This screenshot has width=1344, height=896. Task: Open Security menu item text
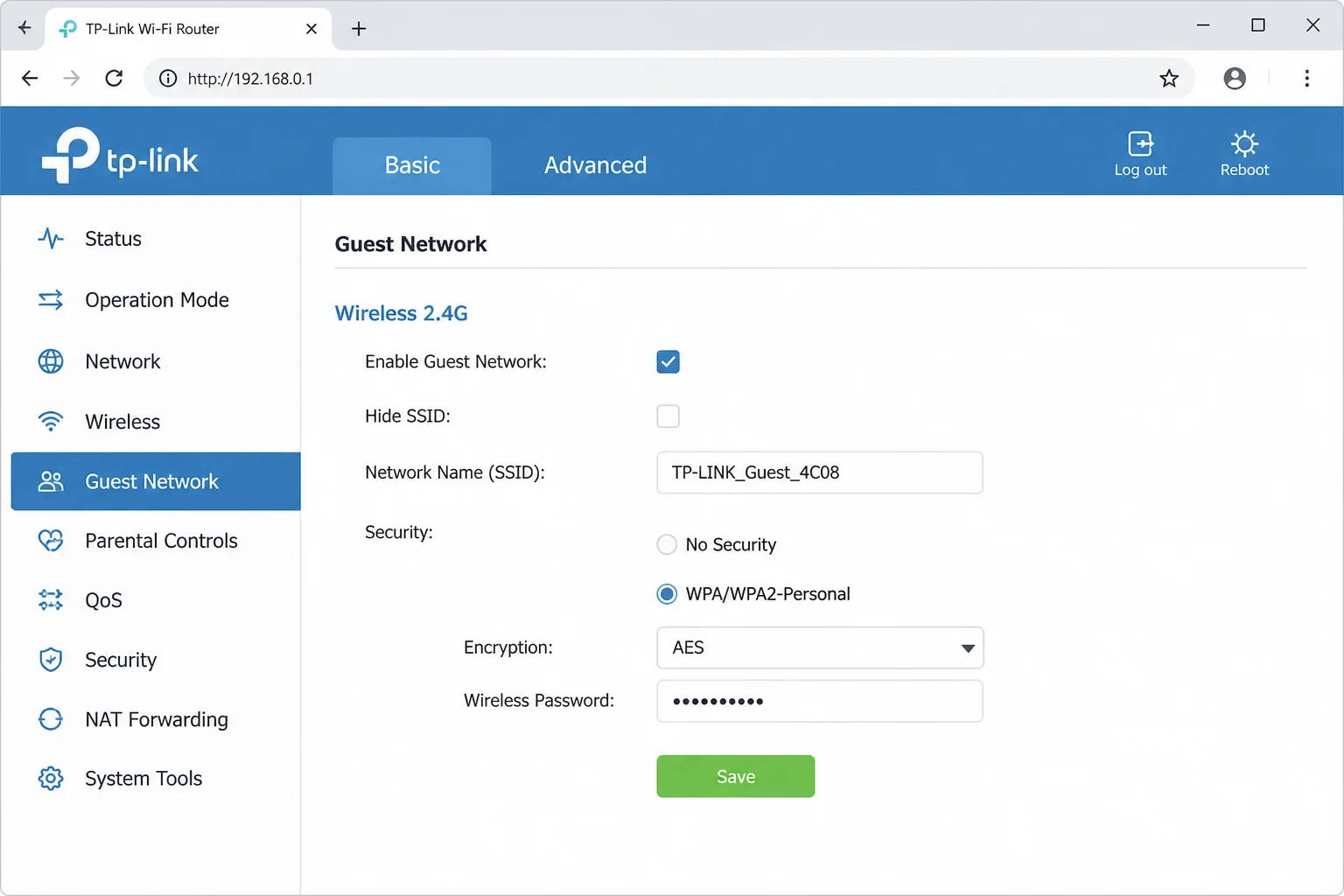[121, 660]
